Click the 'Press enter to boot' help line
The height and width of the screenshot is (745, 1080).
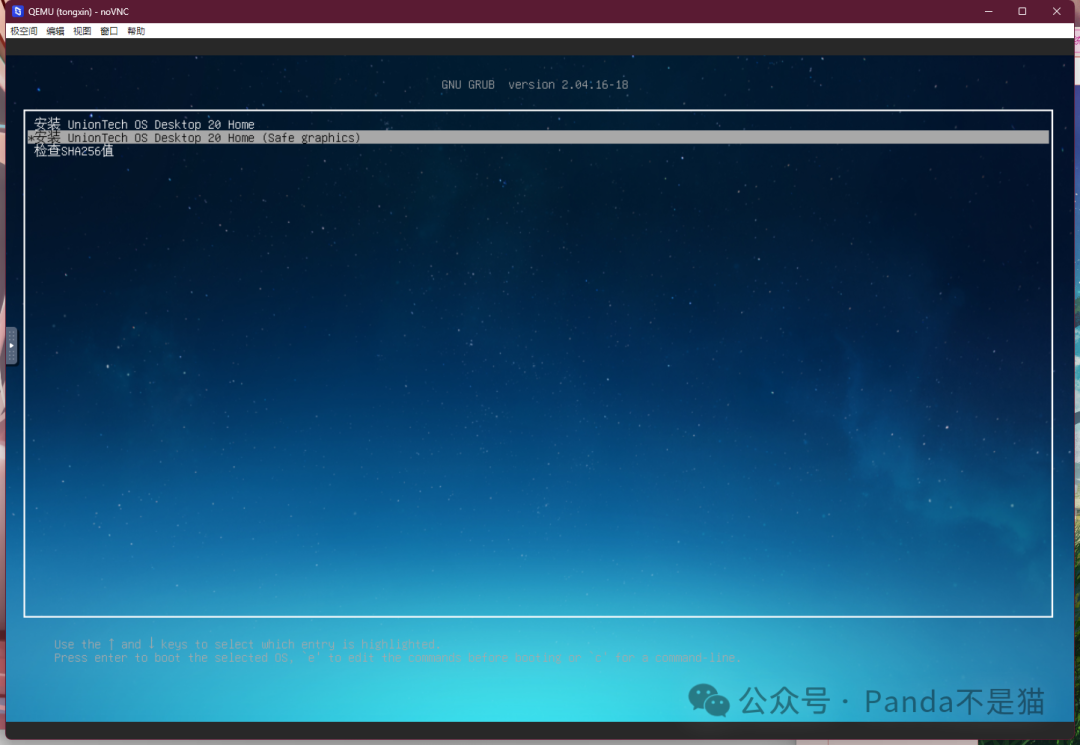(x=397, y=658)
